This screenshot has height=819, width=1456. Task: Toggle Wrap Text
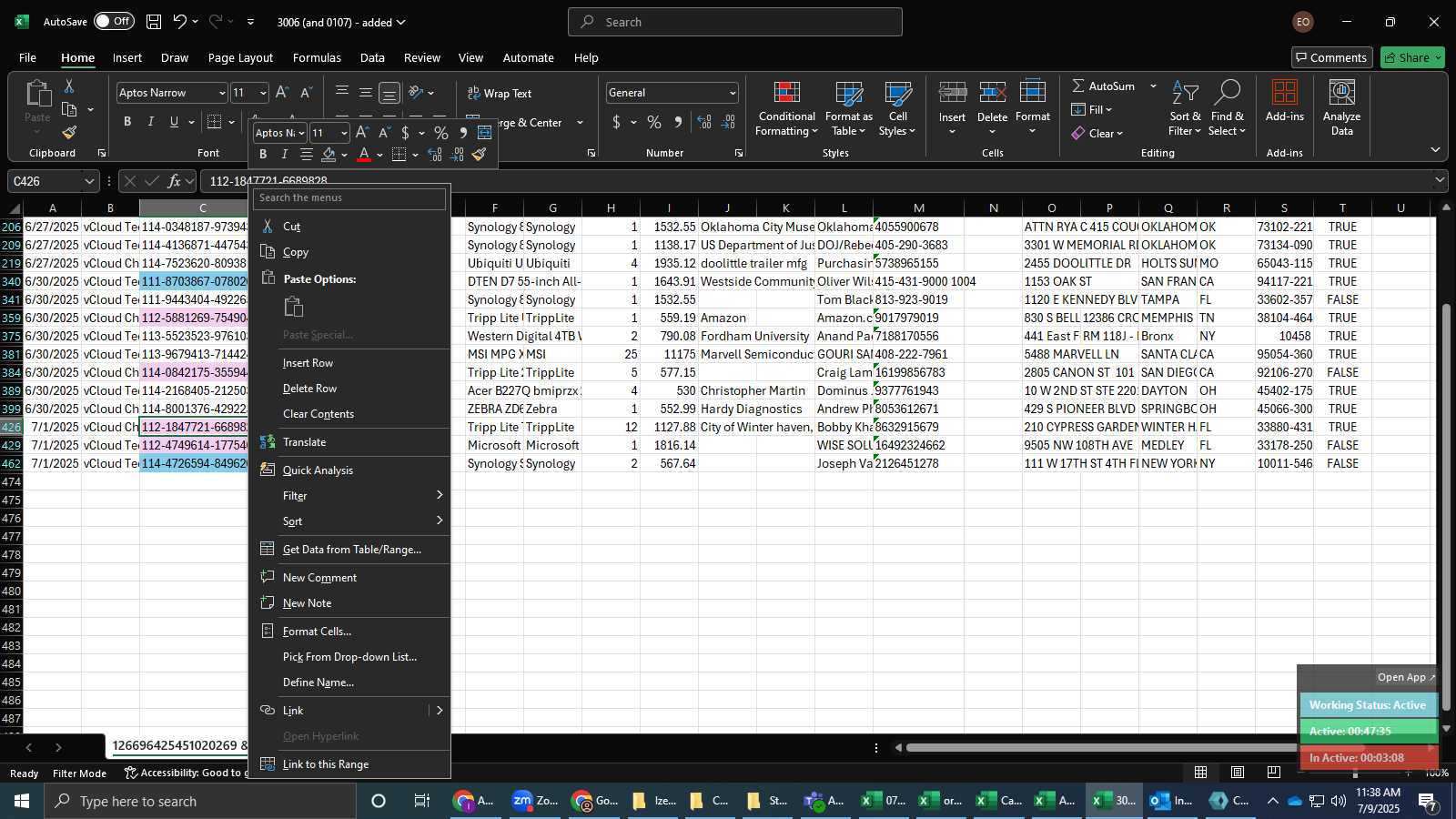point(500,93)
